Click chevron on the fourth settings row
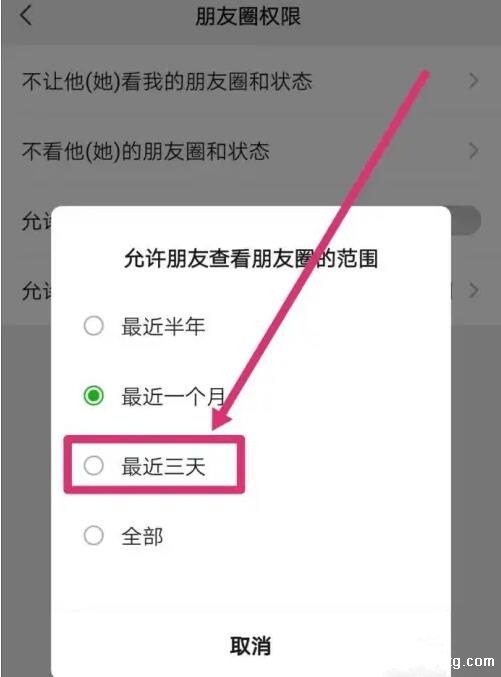Screen dimensions: 501x677 pyautogui.click(x=474, y=291)
